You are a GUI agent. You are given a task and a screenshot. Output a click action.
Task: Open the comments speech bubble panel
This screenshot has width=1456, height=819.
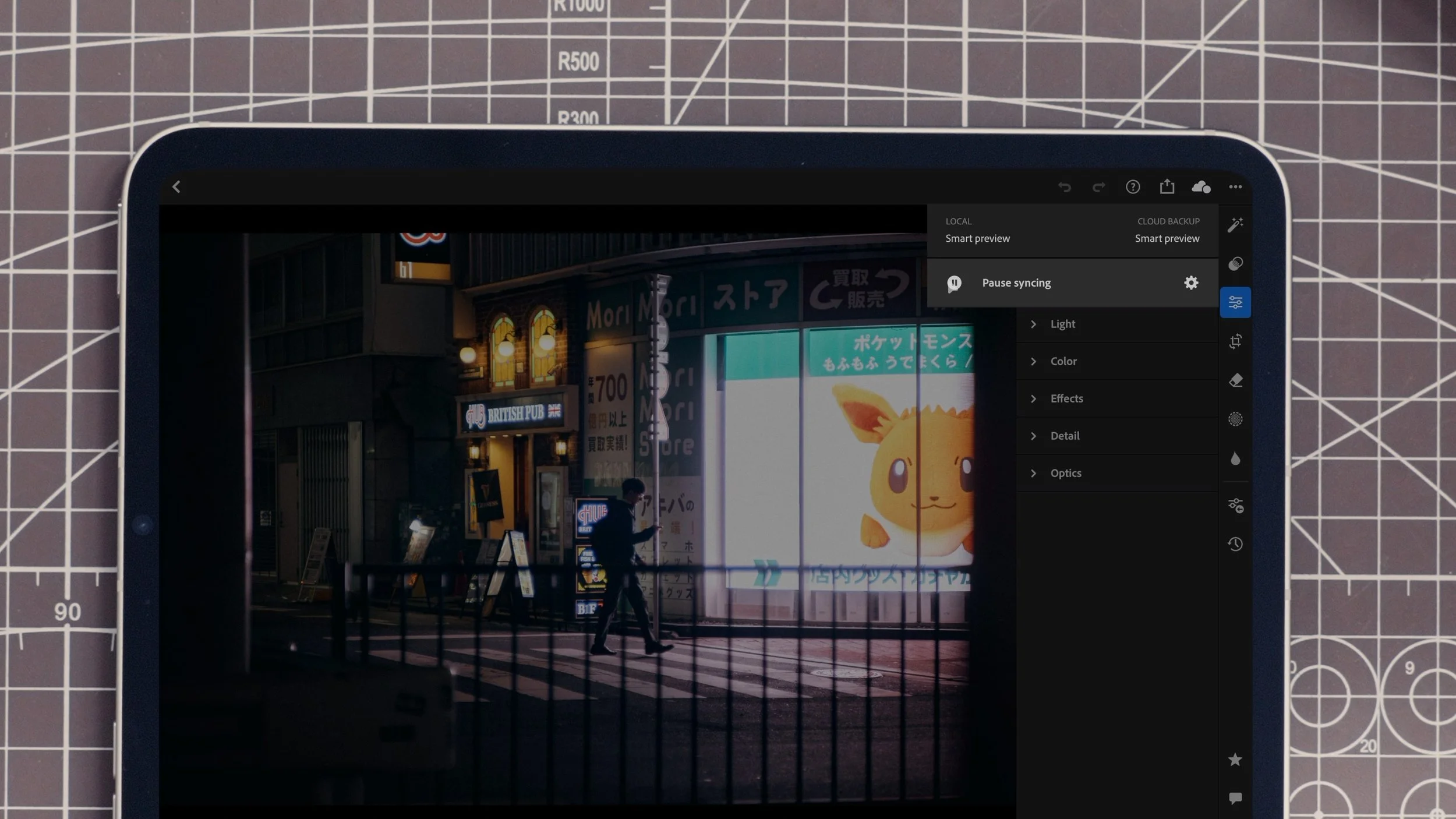pos(1235,798)
